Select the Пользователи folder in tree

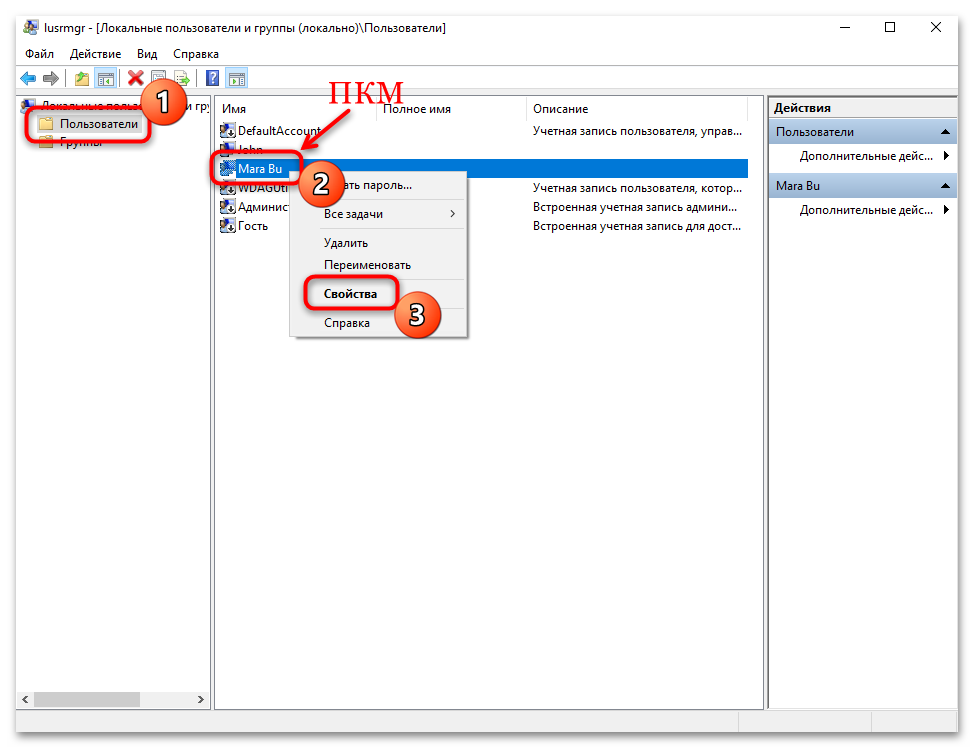[99, 123]
